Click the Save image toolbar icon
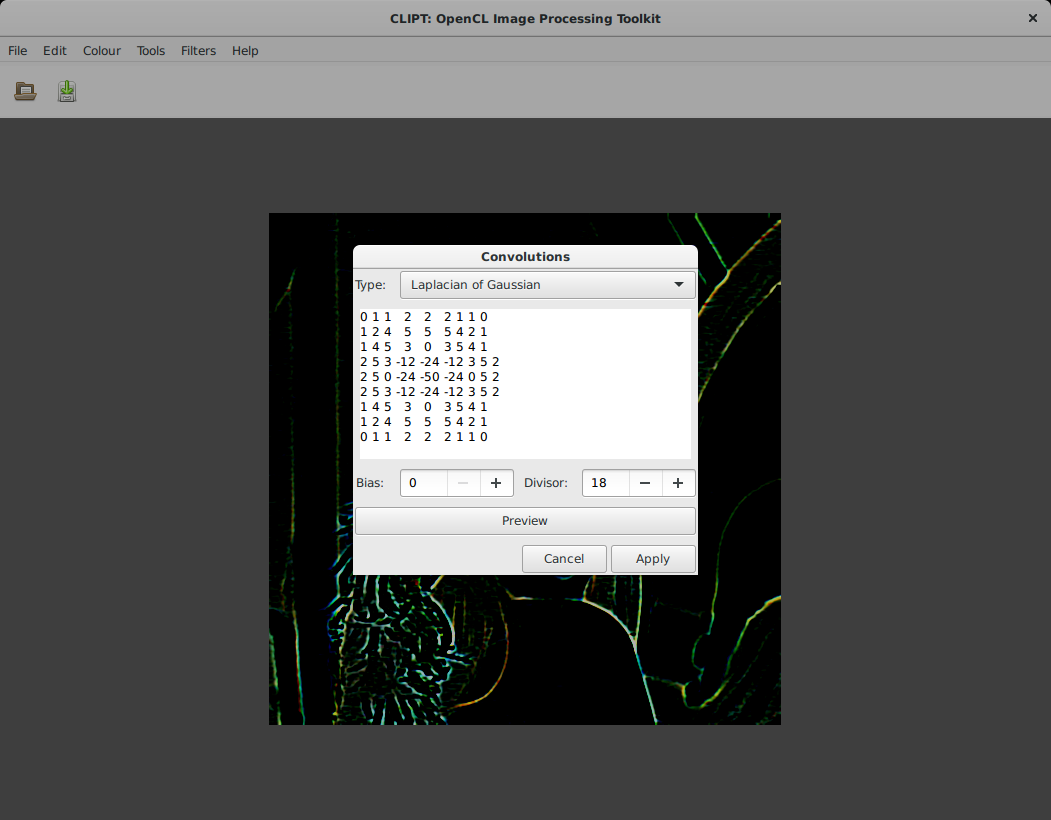The height and width of the screenshot is (820, 1051). [x=67, y=92]
